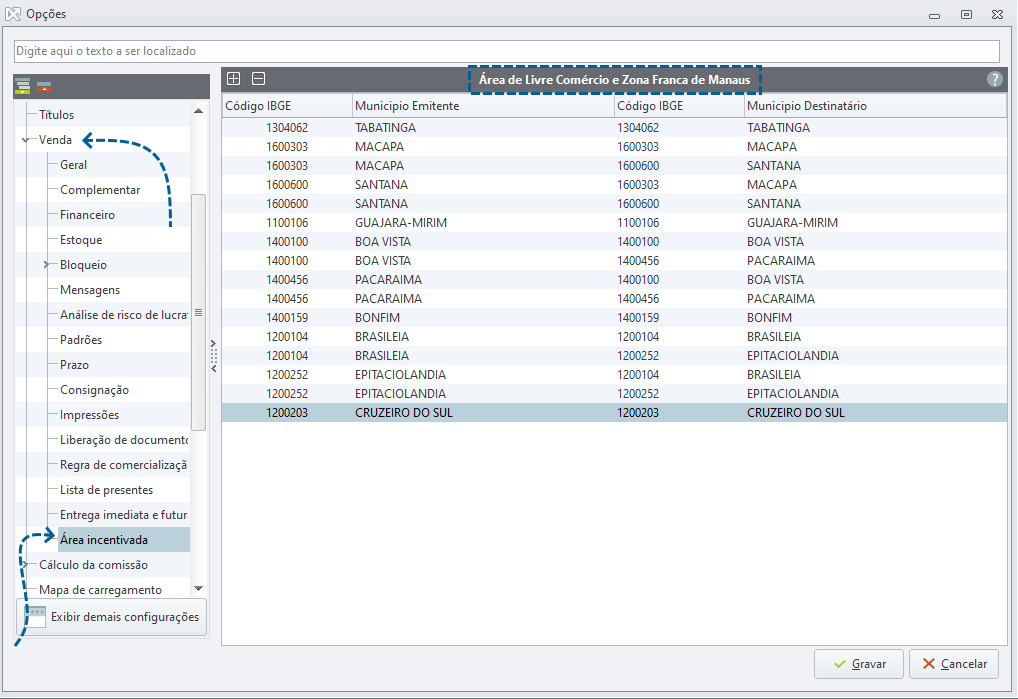1018x699 pixels.
Task: Click the tree scrollbar down arrow
Action: tap(199, 589)
